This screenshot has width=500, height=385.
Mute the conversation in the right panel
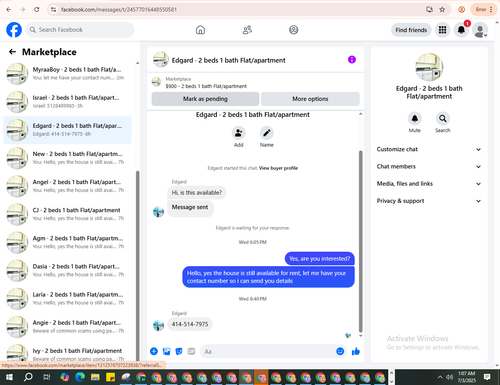point(415,118)
